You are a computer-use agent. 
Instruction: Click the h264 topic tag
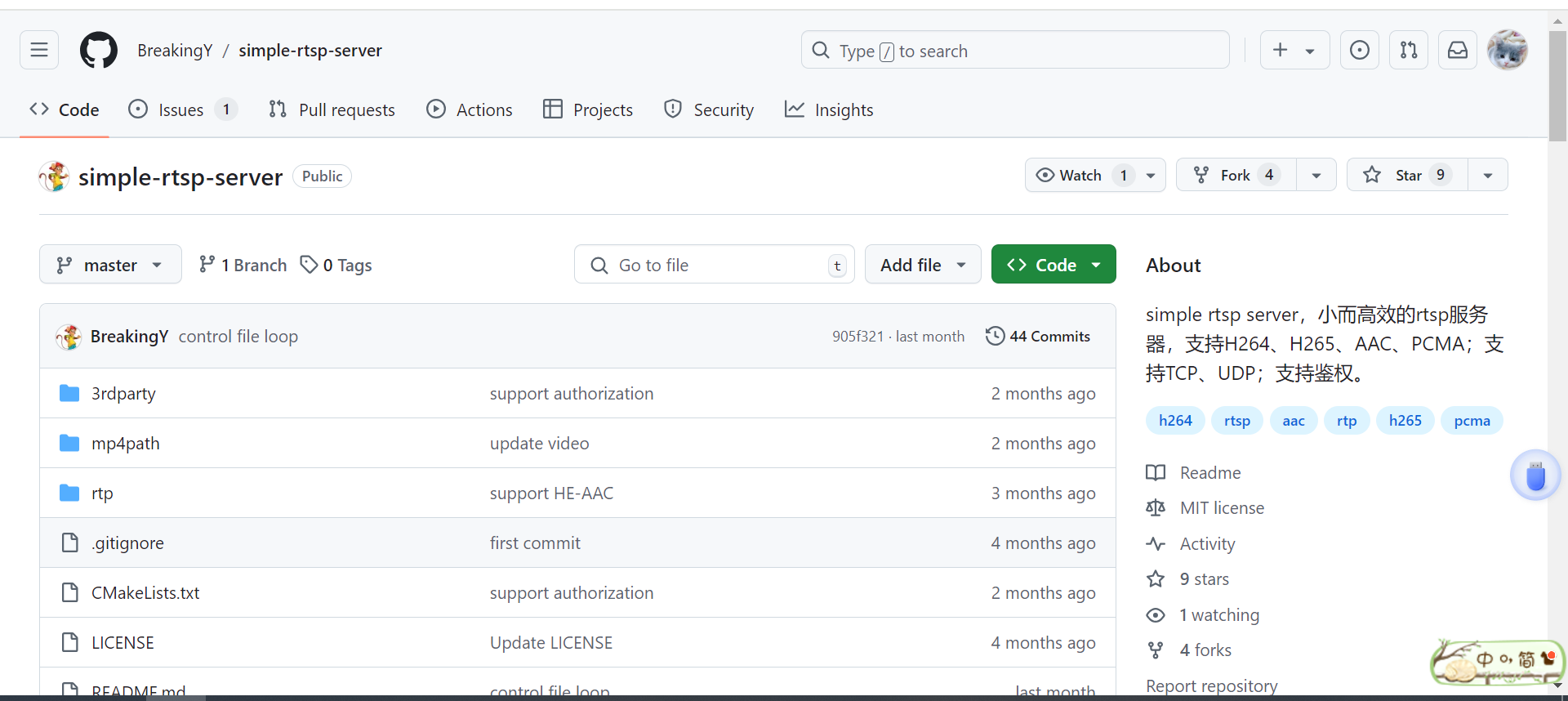click(x=1174, y=421)
